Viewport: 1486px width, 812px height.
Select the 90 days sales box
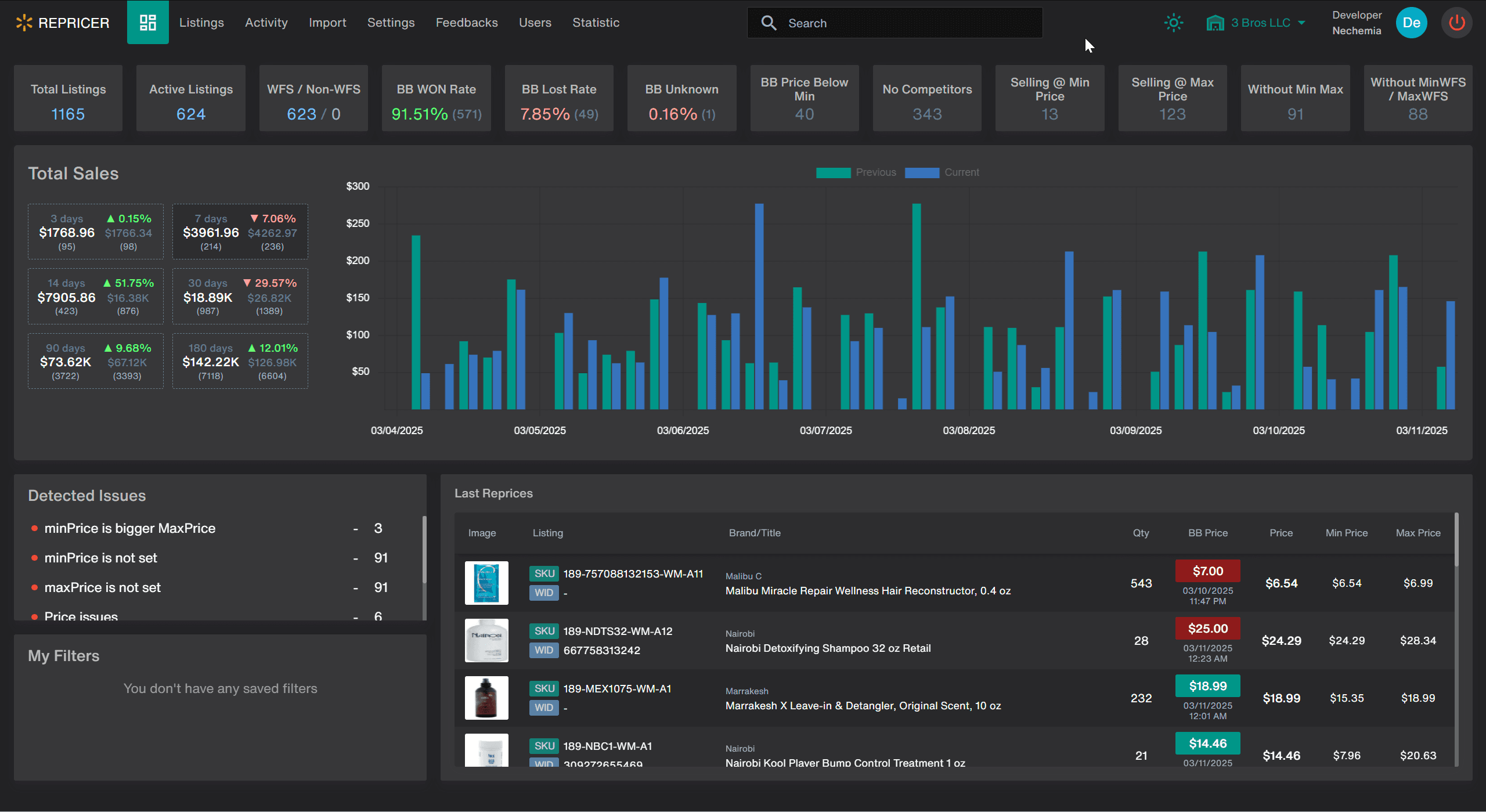[96, 361]
